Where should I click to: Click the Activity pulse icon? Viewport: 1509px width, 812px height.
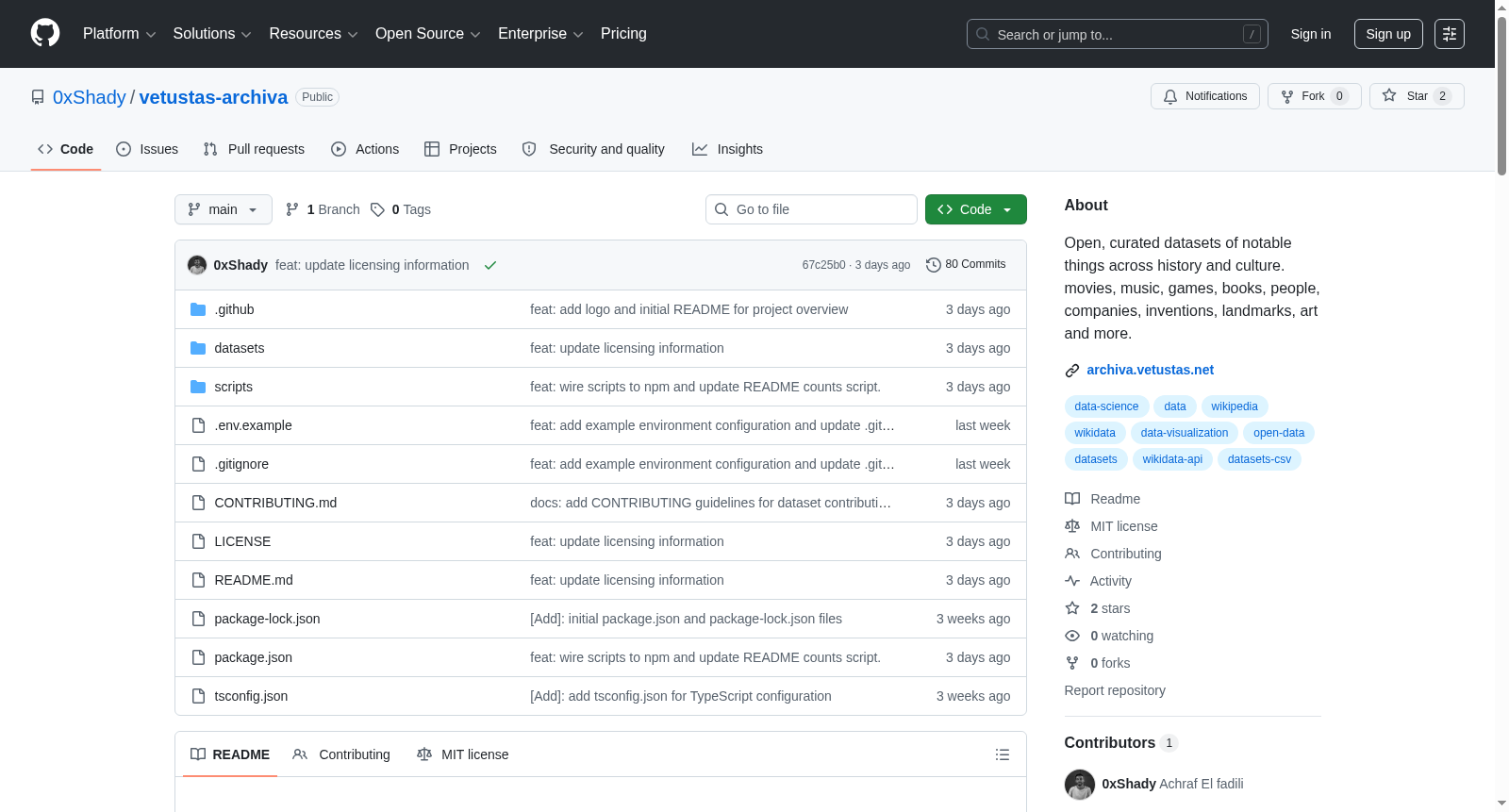(x=1072, y=581)
